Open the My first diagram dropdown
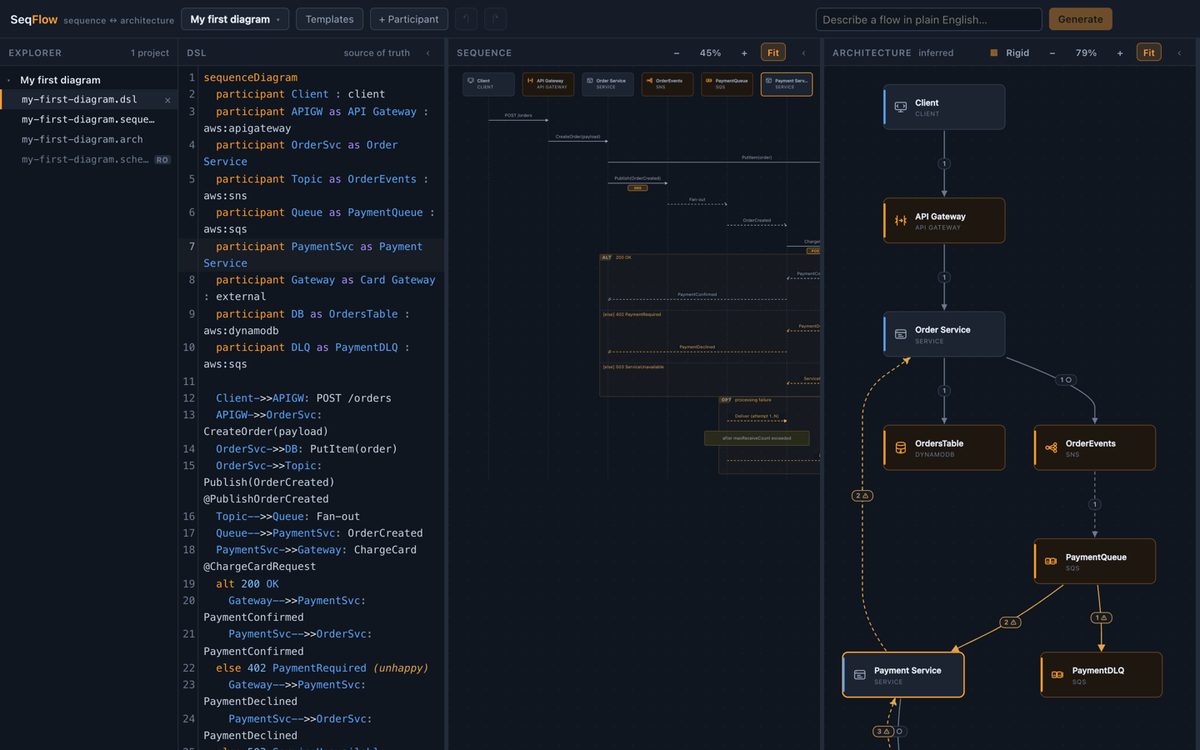 [x=235, y=19]
